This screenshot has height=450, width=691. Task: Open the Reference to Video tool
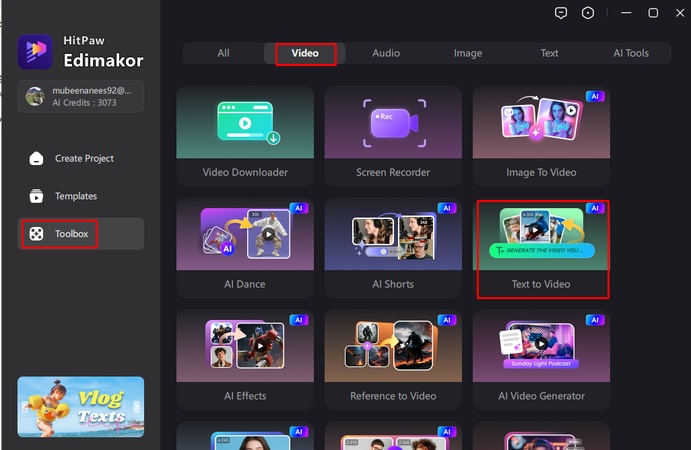[393, 360]
